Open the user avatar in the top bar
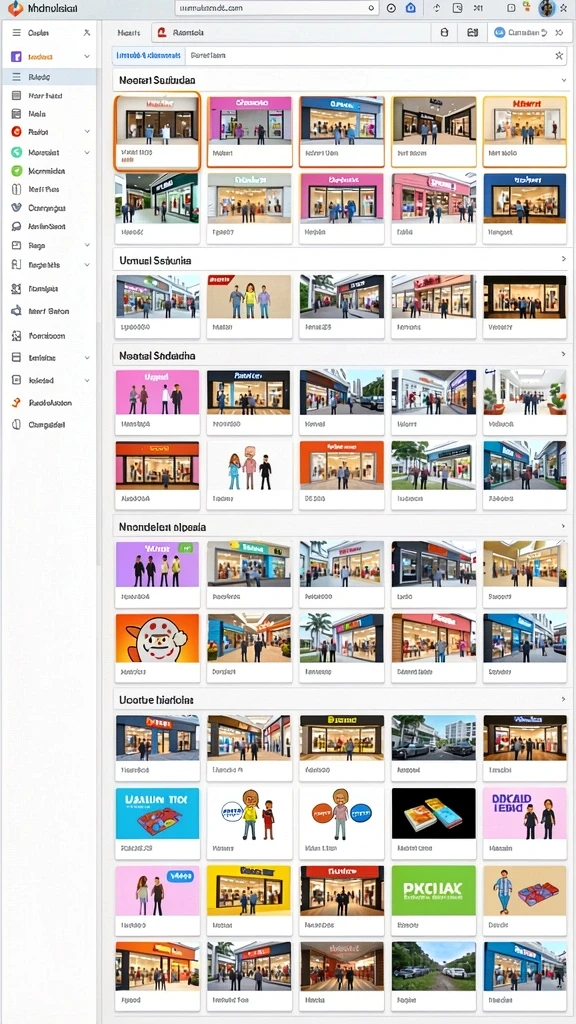The width and height of the screenshot is (576, 1024). point(546,8)
